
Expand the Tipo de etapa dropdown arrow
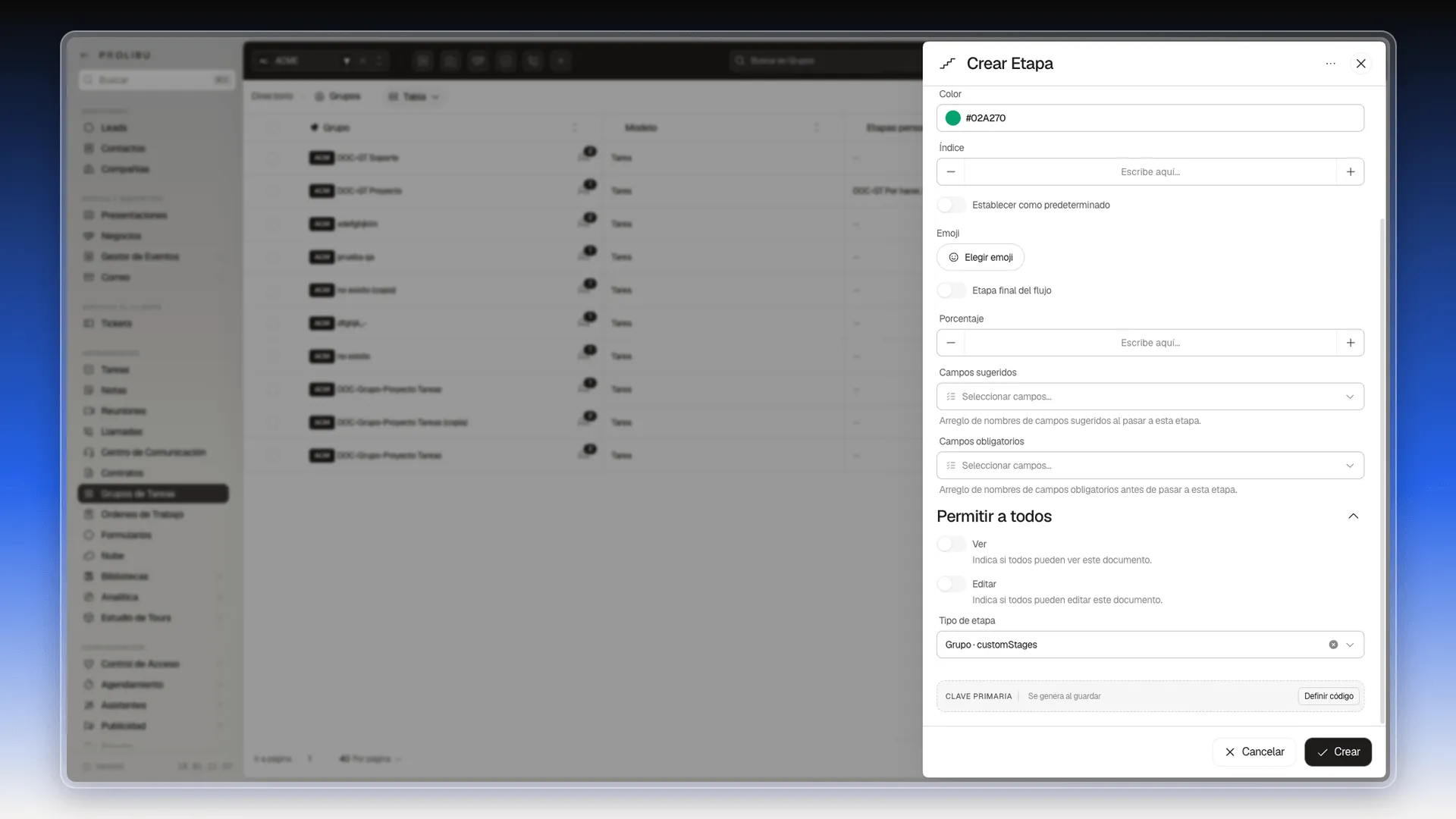pos(1350,645)
